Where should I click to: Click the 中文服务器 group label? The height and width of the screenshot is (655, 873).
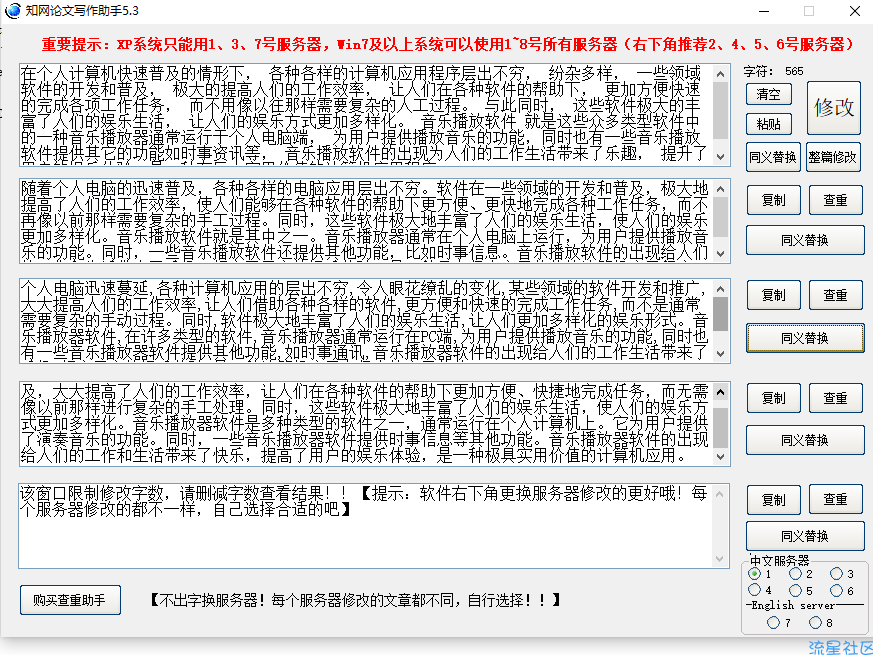coord(779,561)
